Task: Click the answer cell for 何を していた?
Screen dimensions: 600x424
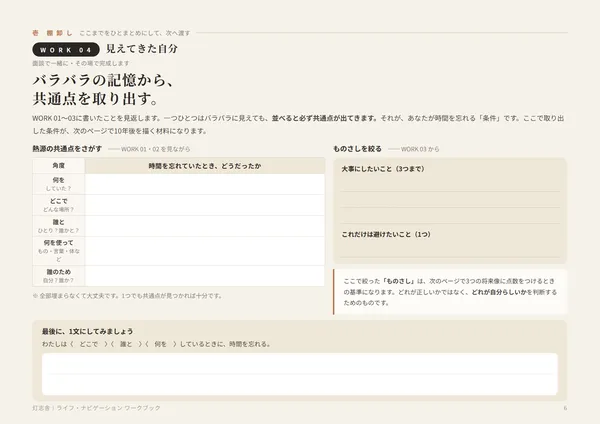Action: (205, 184)
